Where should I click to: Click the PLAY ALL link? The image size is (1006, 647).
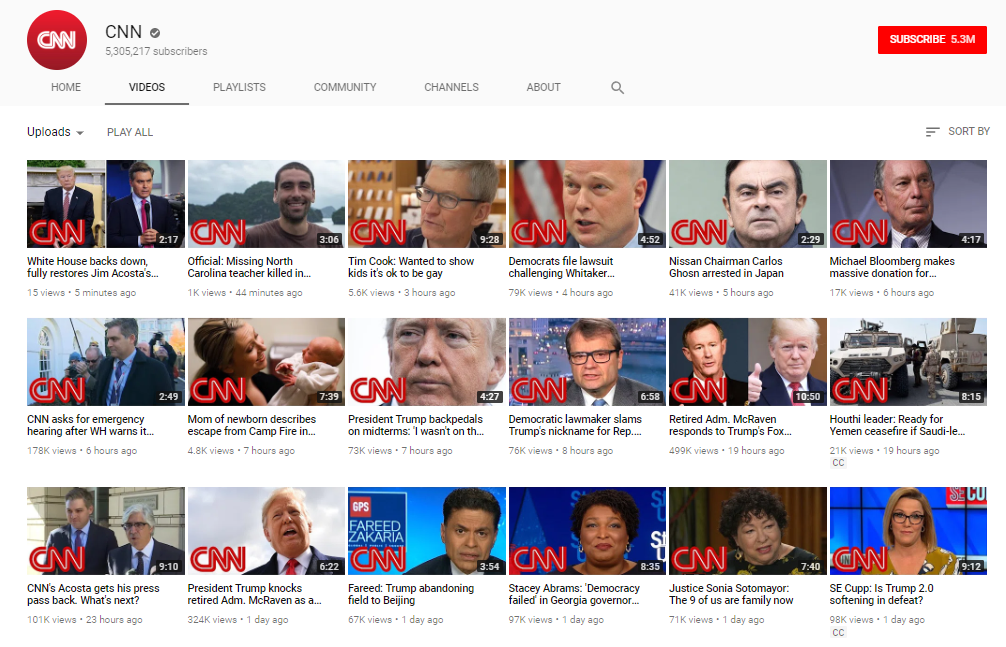pos(130,132)
